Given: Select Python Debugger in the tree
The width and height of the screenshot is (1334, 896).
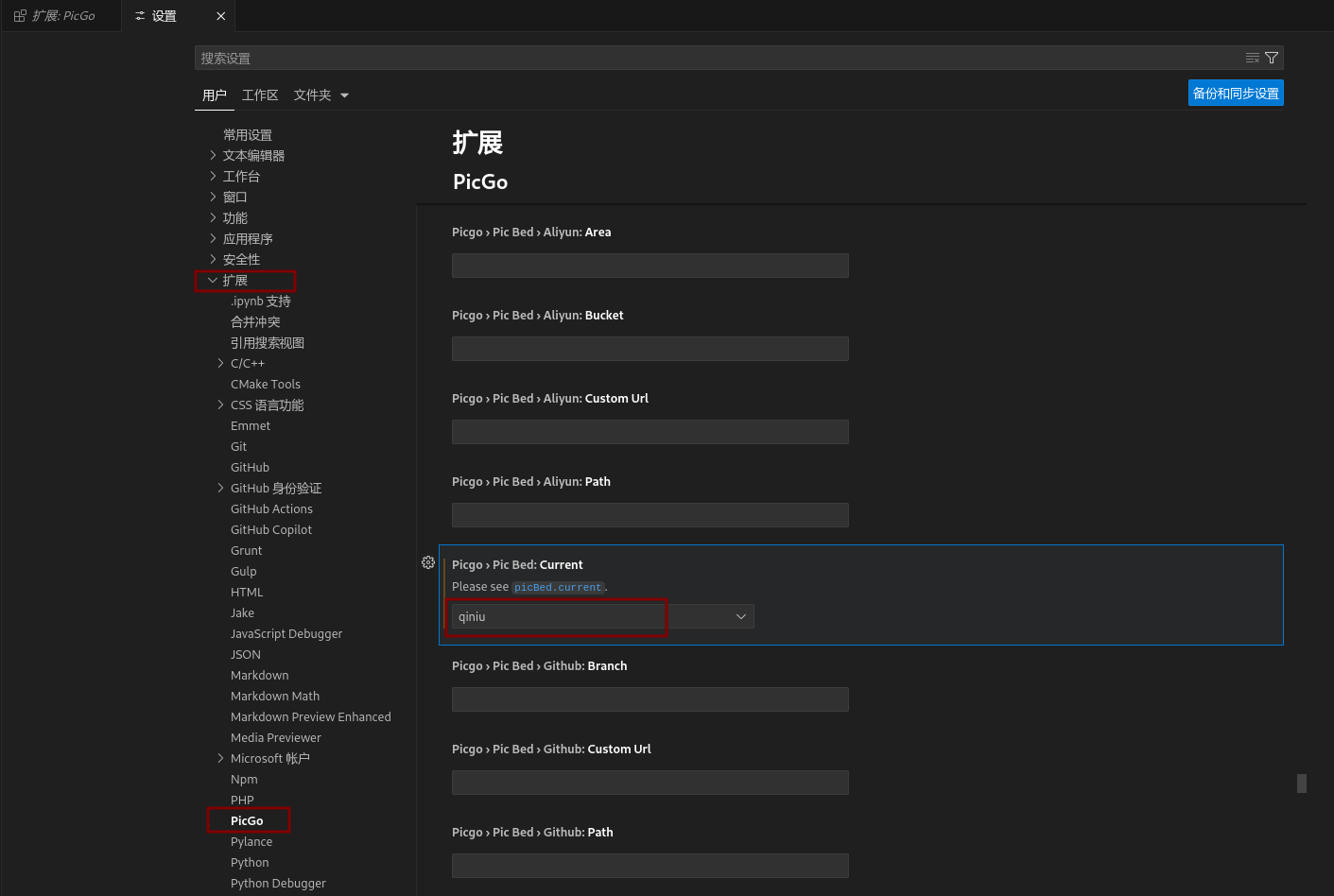Looking at the screenshot, I should (278, 883).
